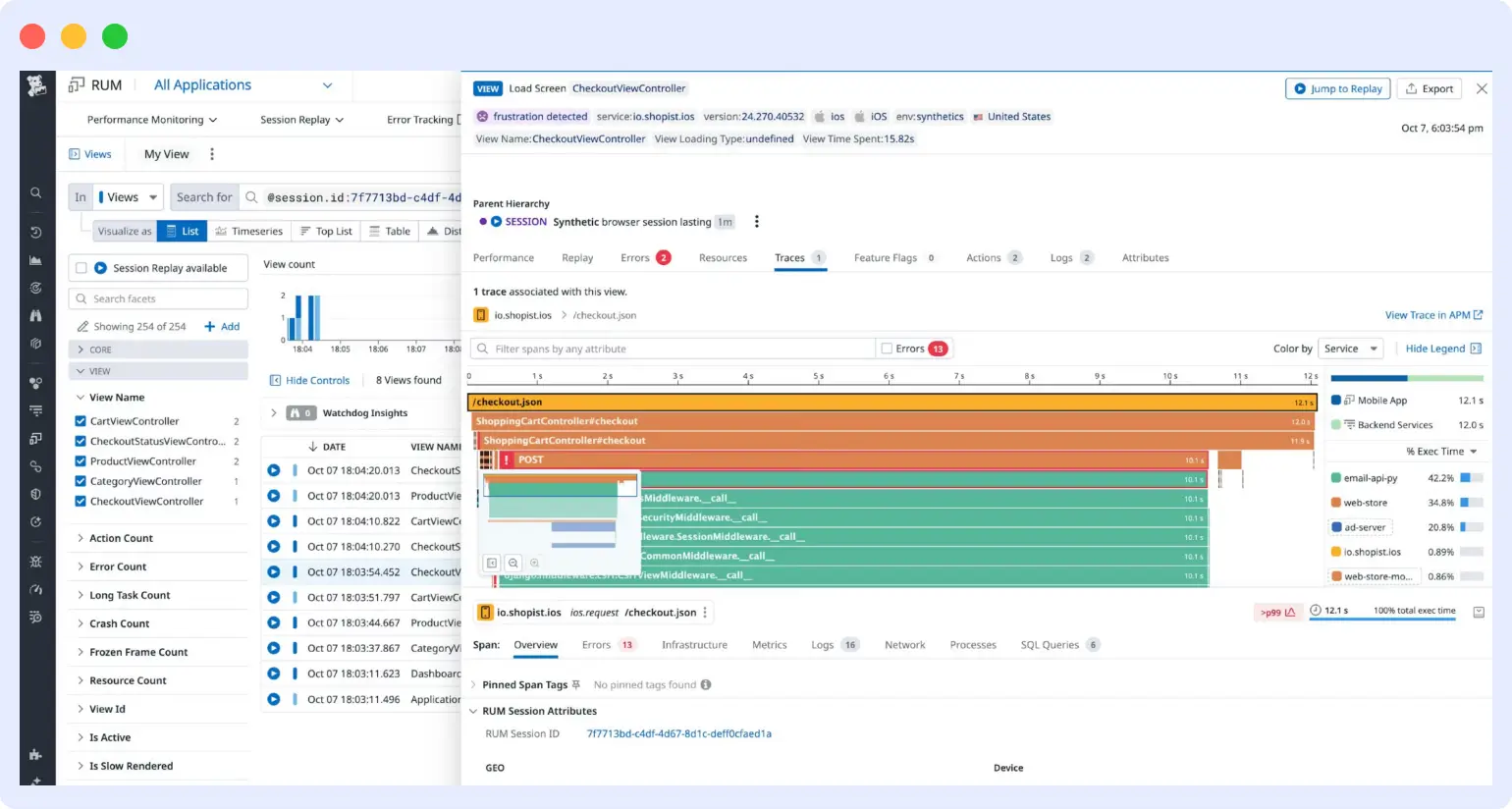1512x809 pixels.
Task: Open Performance Monitoring menu
Action: click(x=152, y=120)
